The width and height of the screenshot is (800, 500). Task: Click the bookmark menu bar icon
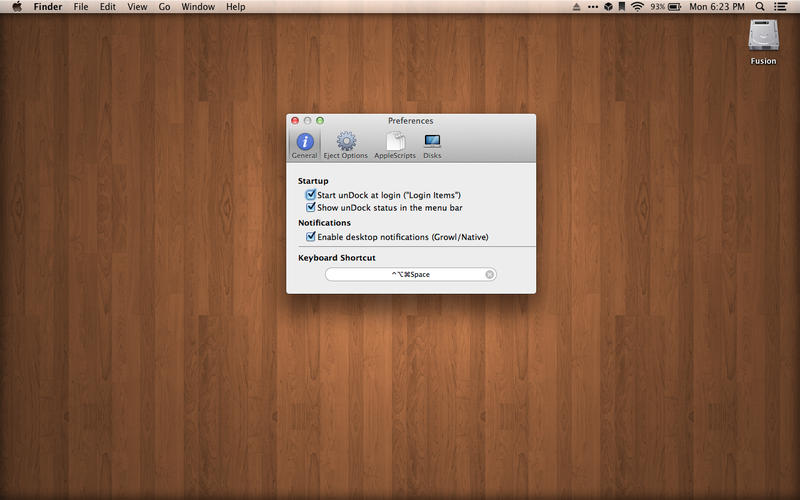[x=622, y=7]
